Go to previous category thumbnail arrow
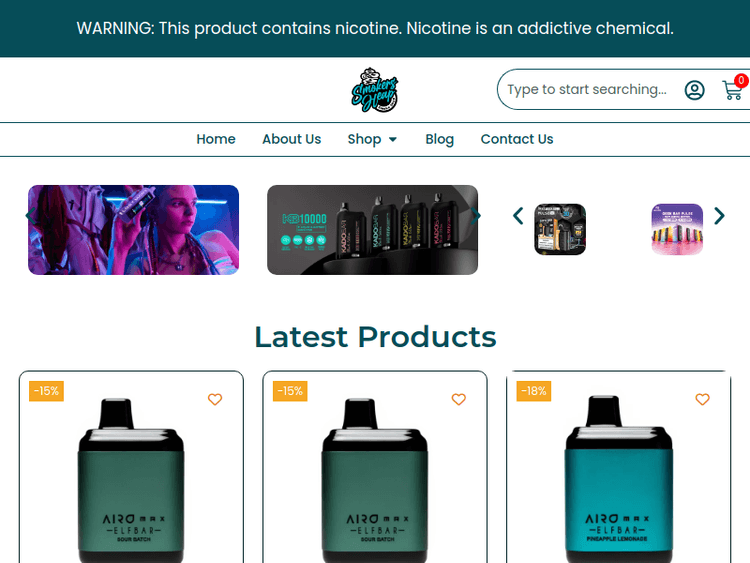The height and width of the screenshot is (563, 750). point(518,215)
